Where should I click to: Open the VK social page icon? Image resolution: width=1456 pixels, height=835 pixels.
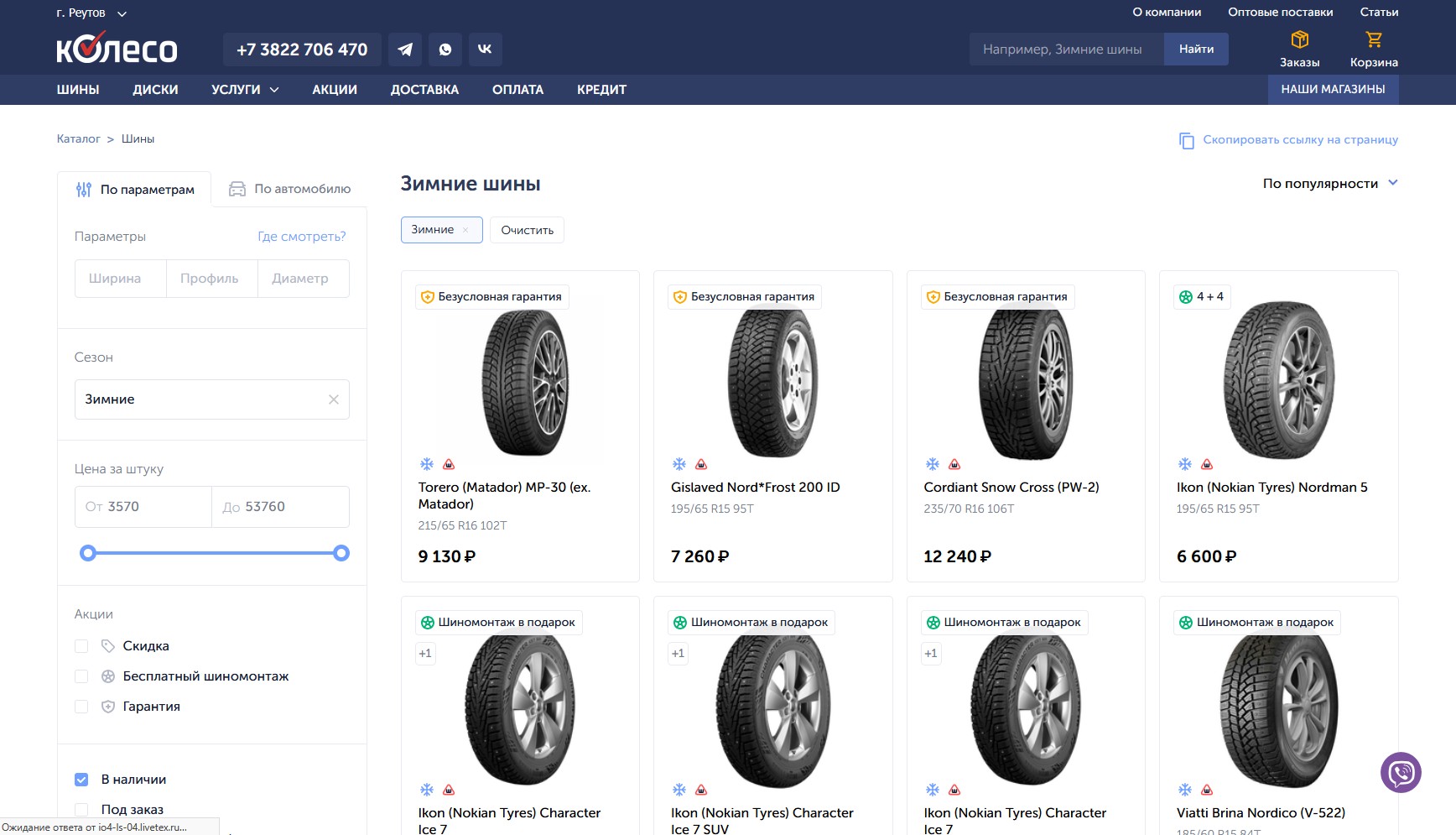(x=485, y=50)
